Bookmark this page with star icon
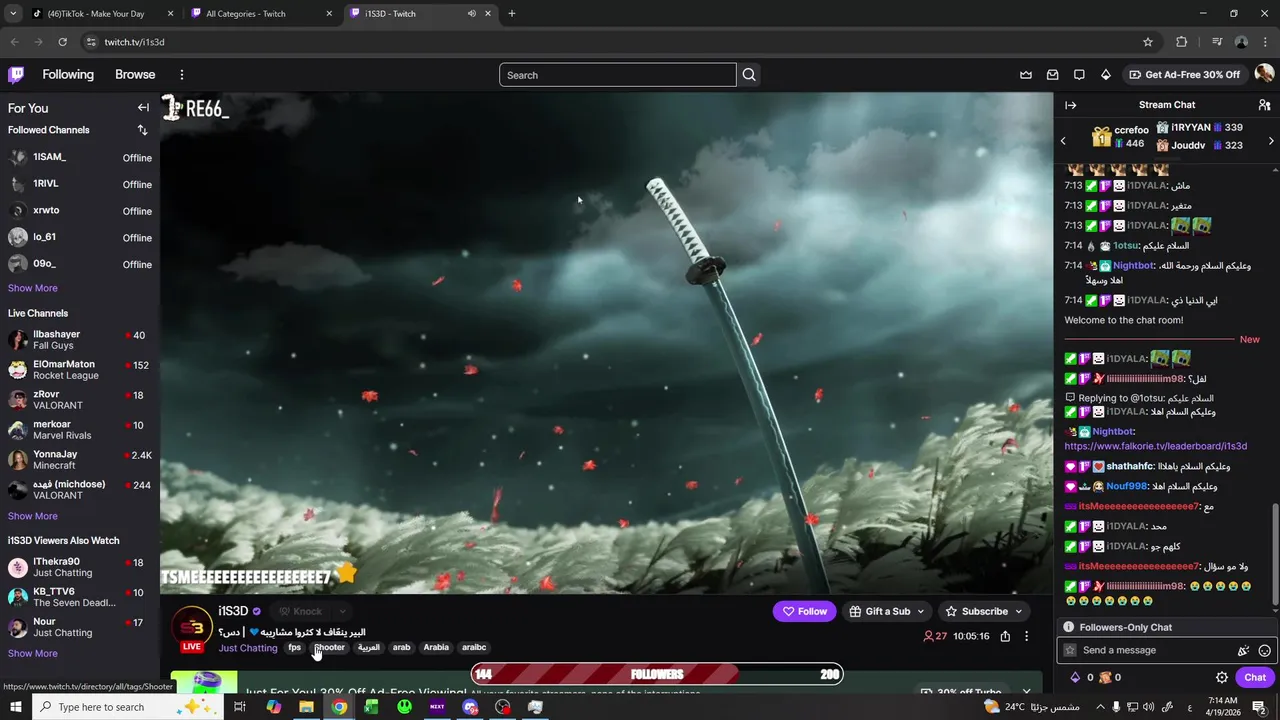 coord(1148,42)
